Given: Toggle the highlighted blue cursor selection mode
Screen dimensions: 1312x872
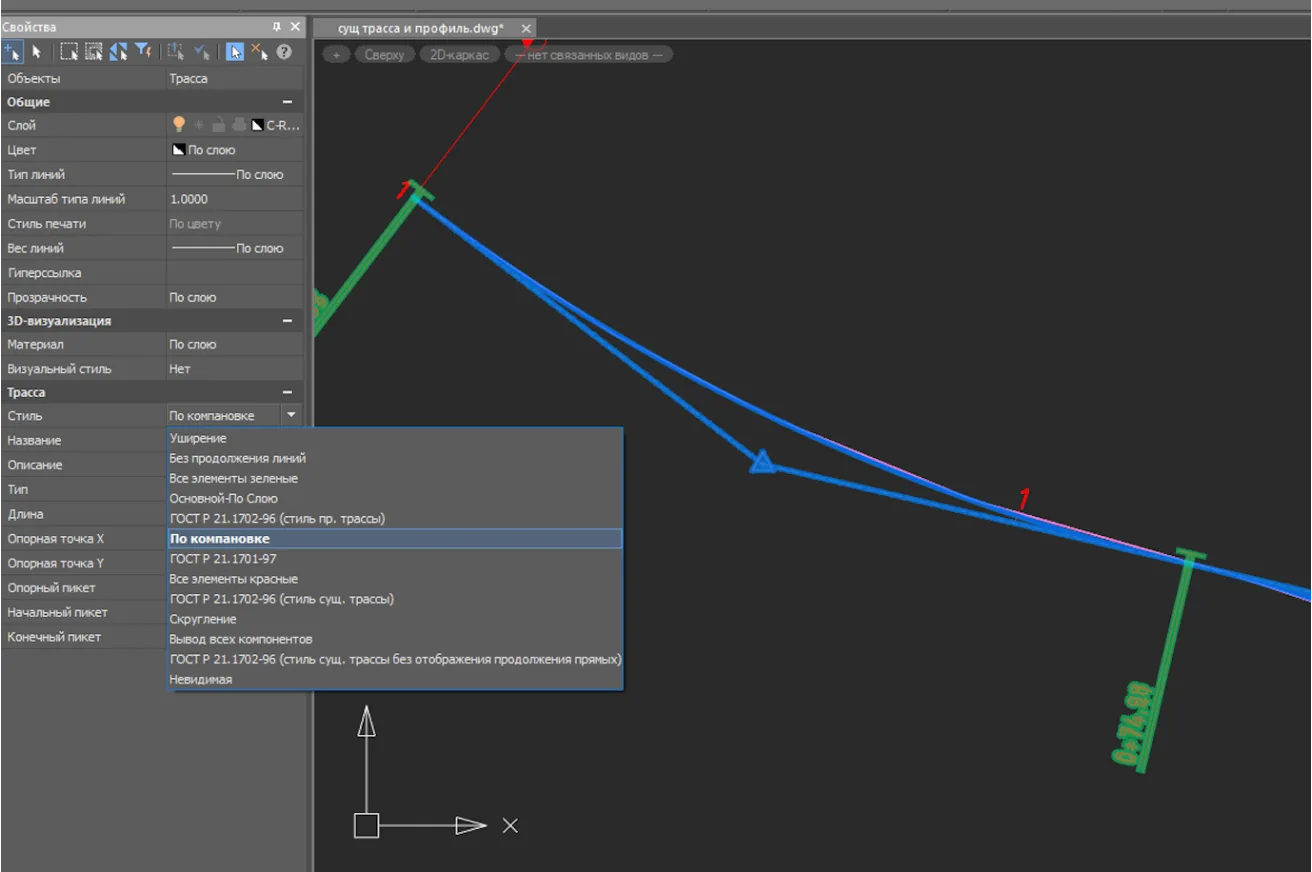Looking at the screenshot, I should click(x=234, y=52).
